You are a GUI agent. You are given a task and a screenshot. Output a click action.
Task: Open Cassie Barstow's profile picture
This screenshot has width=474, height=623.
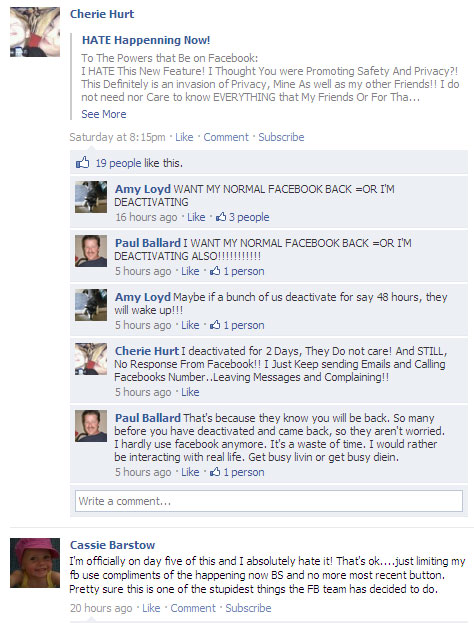[x=35, y=563]
